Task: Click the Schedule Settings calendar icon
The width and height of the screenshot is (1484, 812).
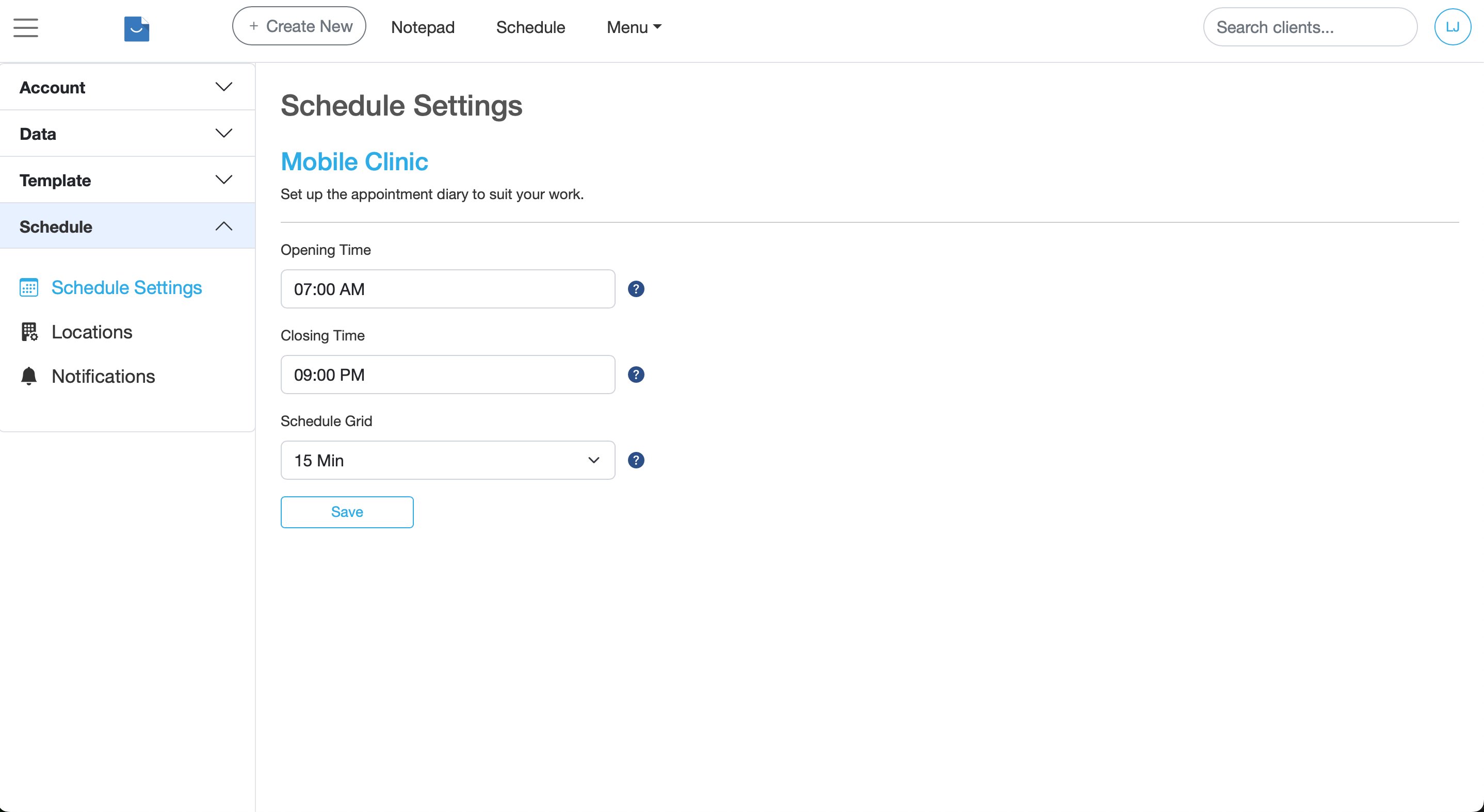Action: coord(29,287)
